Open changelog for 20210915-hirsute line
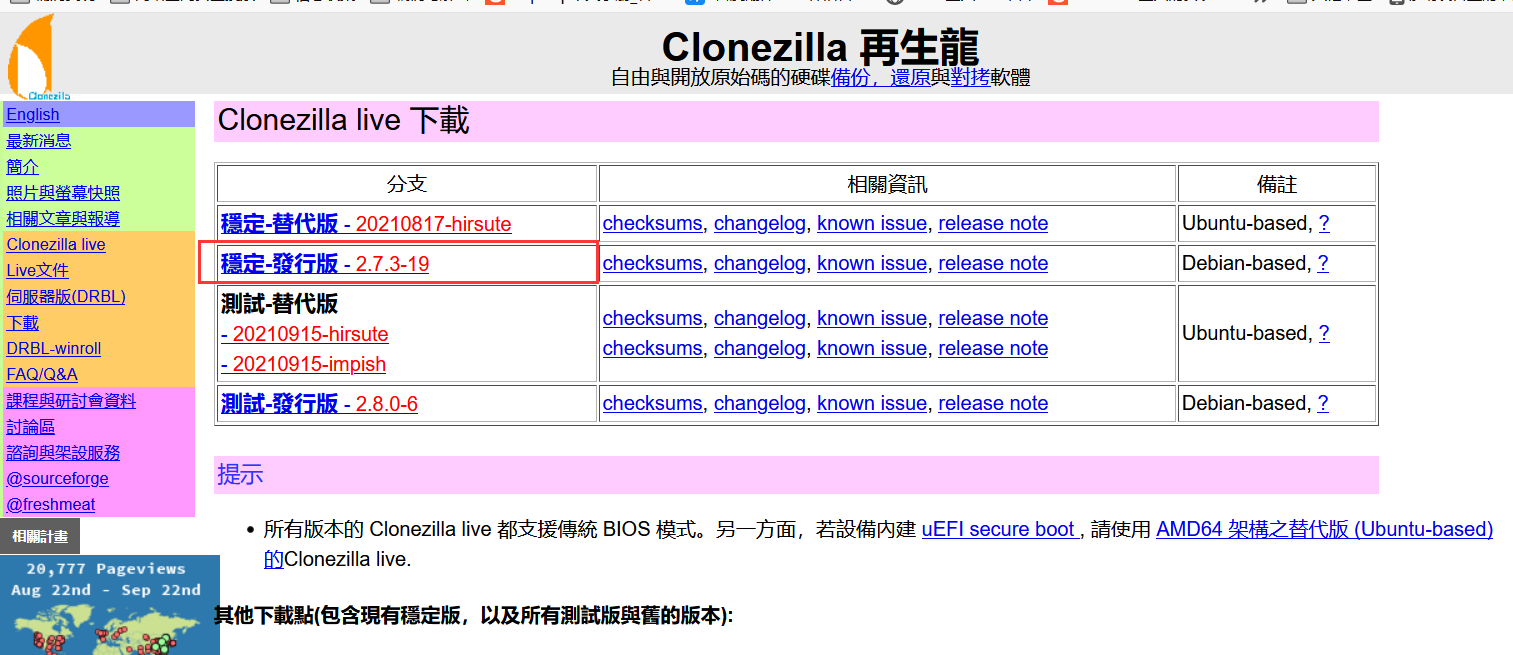 coord(759,319)
